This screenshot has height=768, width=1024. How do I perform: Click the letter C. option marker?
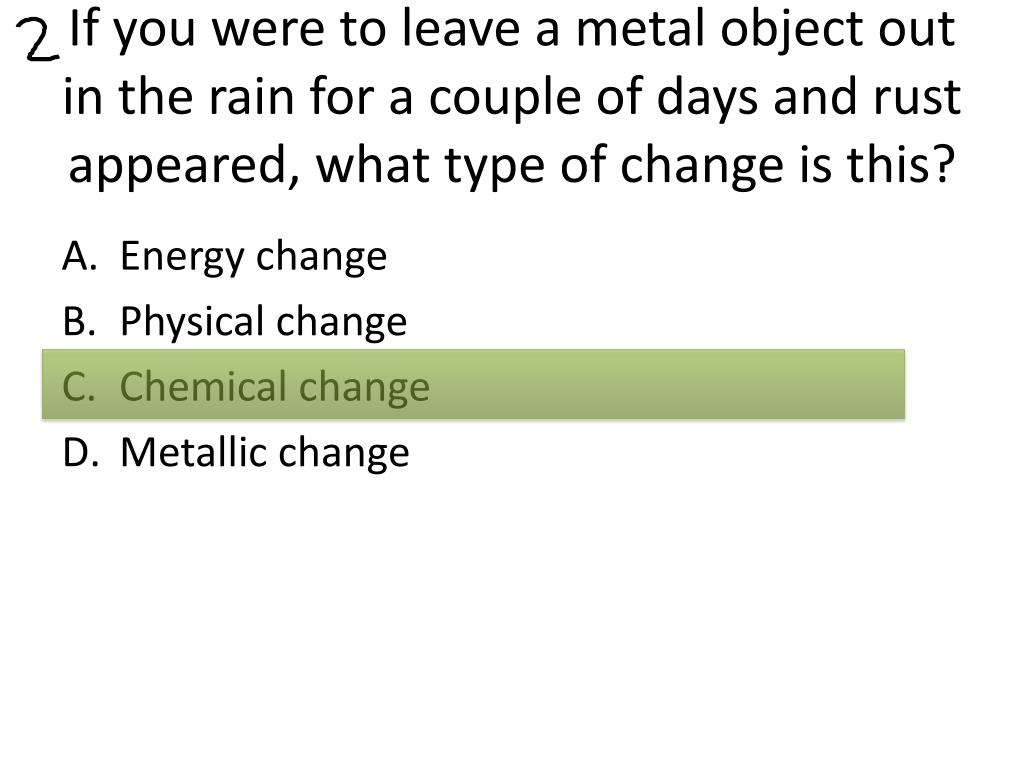(x=78, y=386)
